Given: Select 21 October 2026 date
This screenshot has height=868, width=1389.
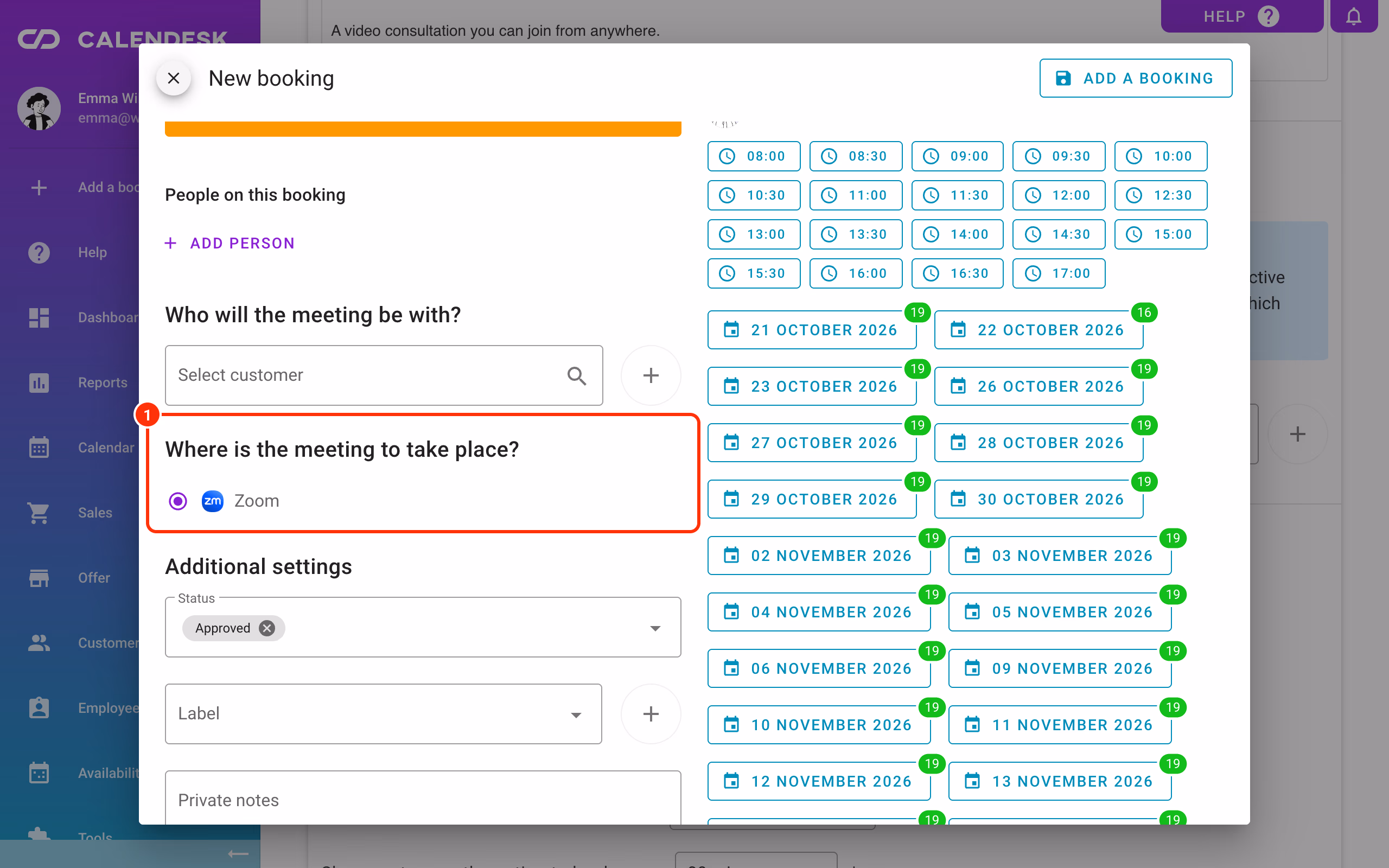Looking at the screenshot, I should 812,330.
